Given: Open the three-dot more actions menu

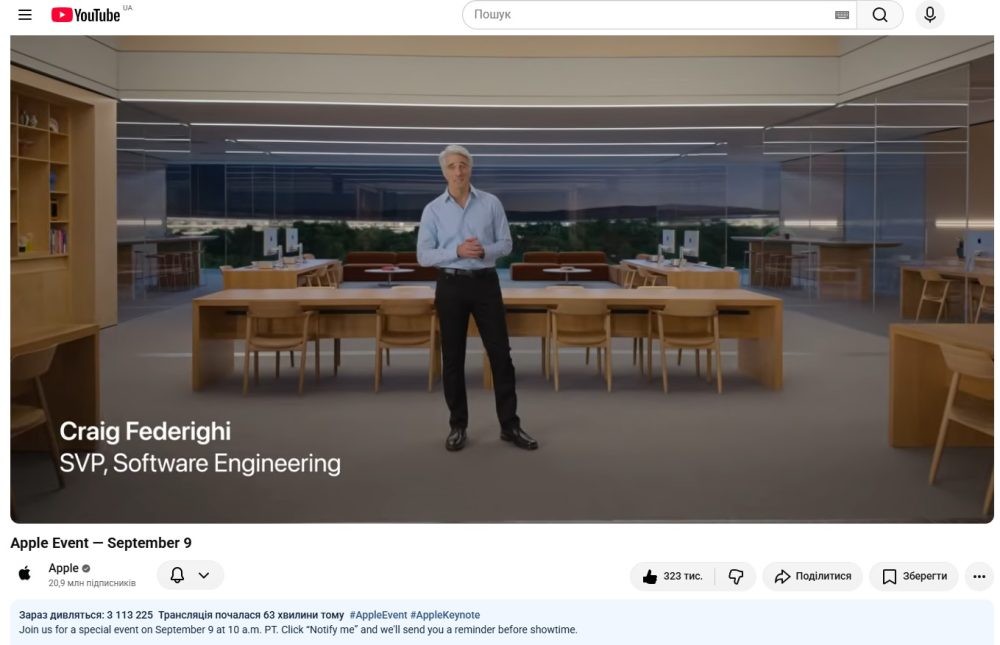Looking at the screenshot, I should 980,576.
